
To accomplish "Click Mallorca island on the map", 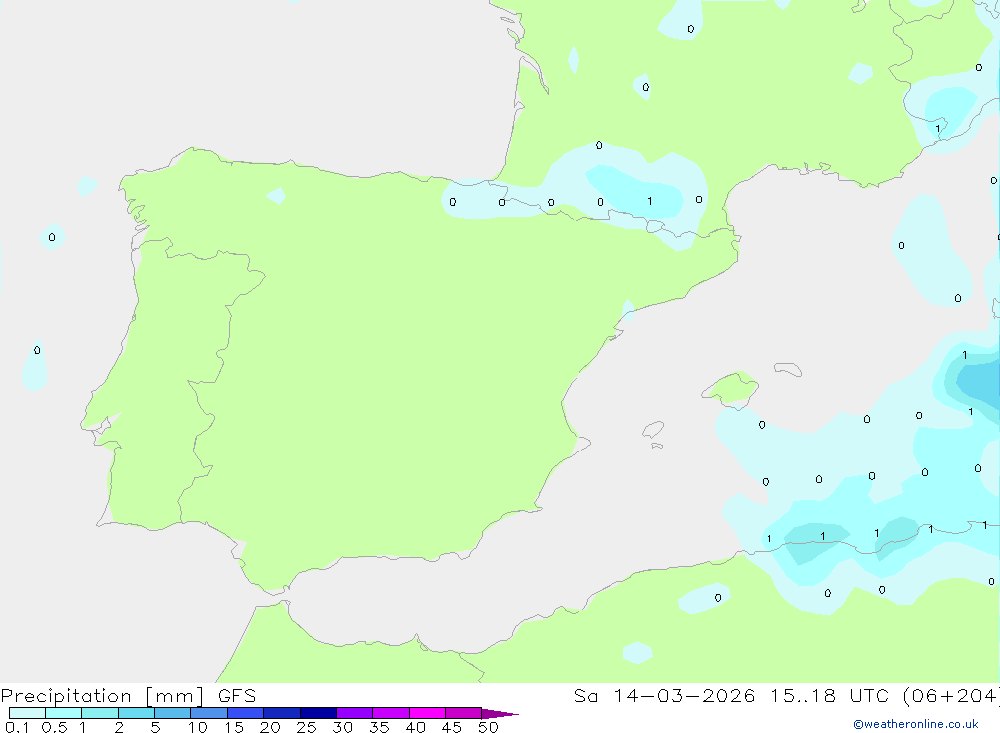I will 731,389.
